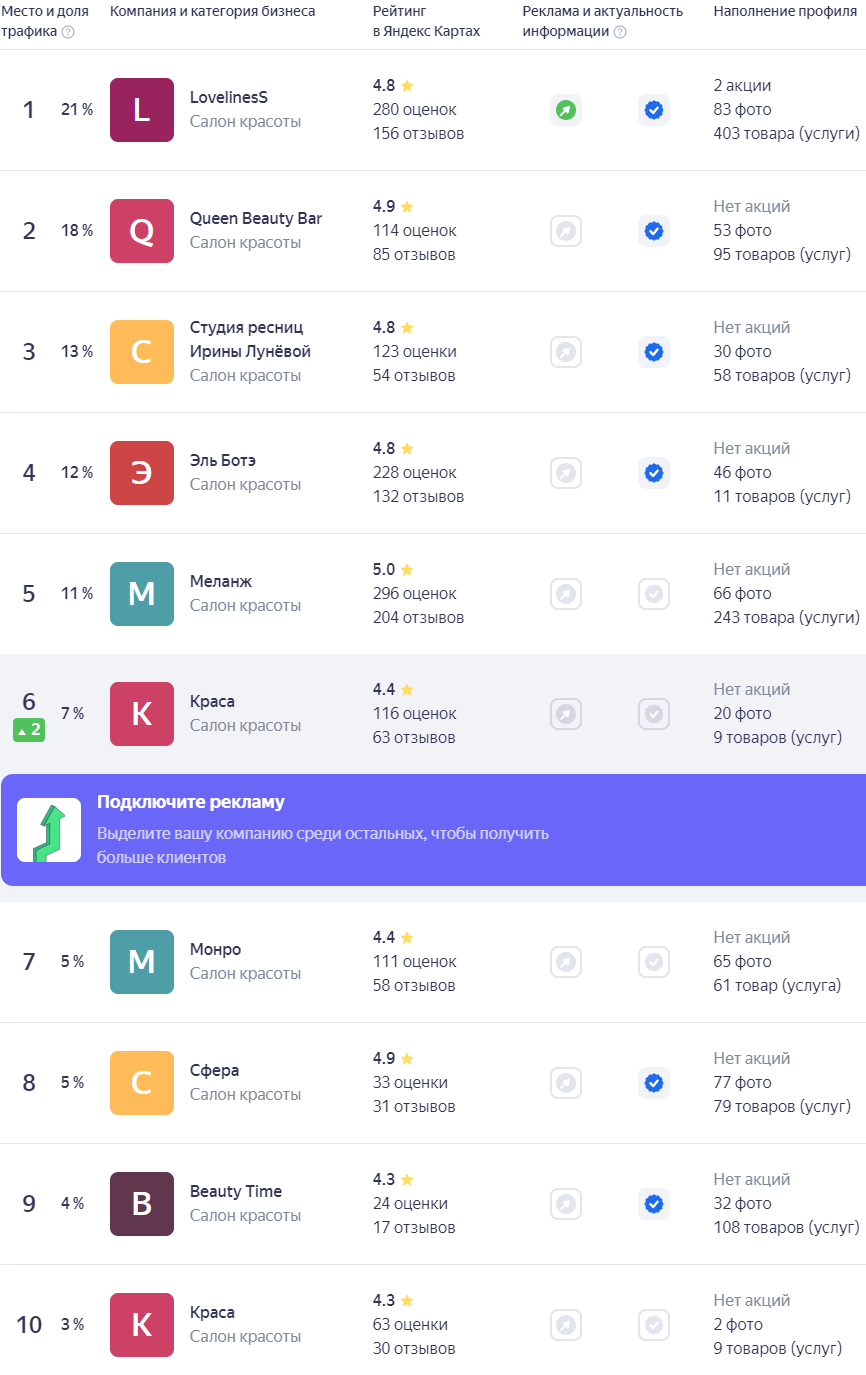Click the green advertising icon for LovelinesS
The height and width of the screenshot is (1375, 866).
(566, 110)
